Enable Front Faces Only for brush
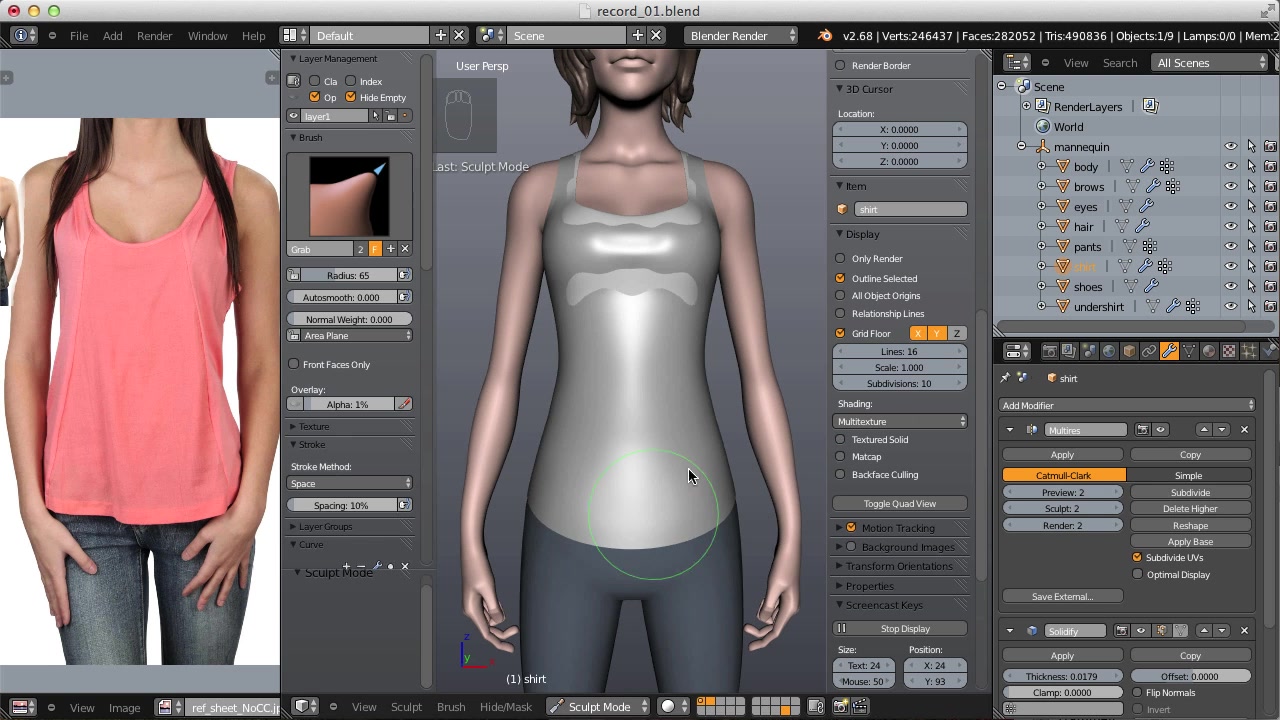1280x720 pixels. (x=293, y=365)
